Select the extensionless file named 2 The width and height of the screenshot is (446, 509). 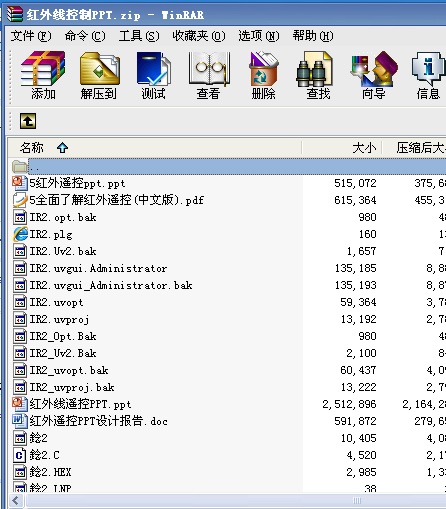(38, 438)
